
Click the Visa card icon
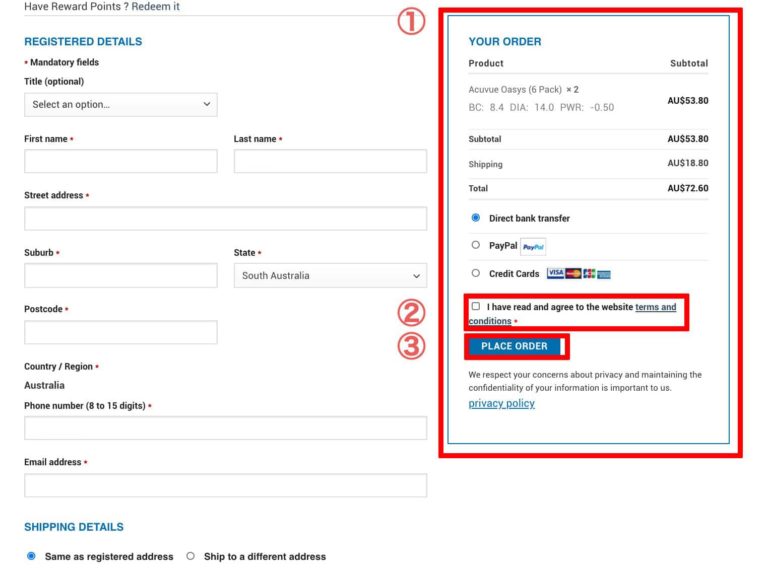(555, 273)
